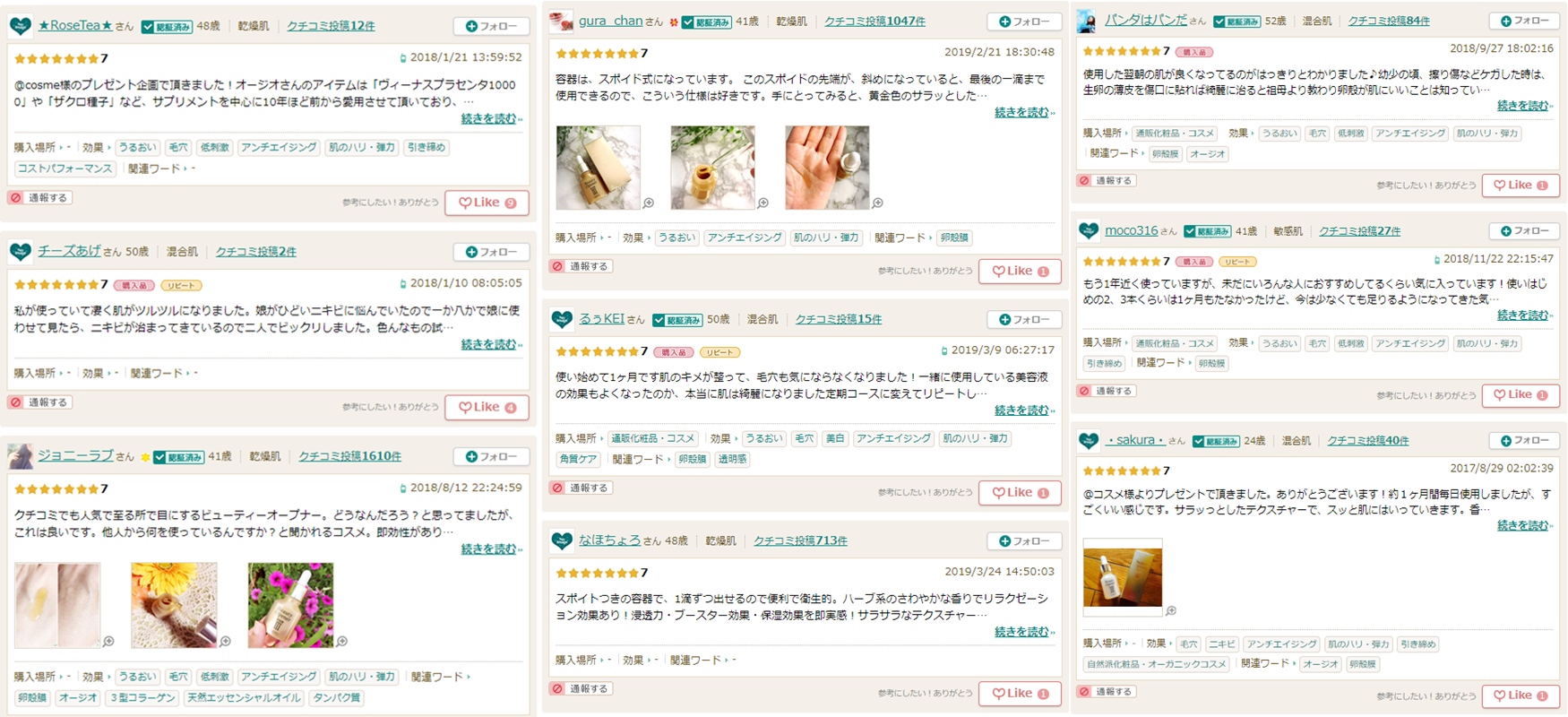Image resolution: width=1568 pixels, height=717 pixels.
Task: Like ★RoseTea★'s review
Action: [x=487, y=203]
